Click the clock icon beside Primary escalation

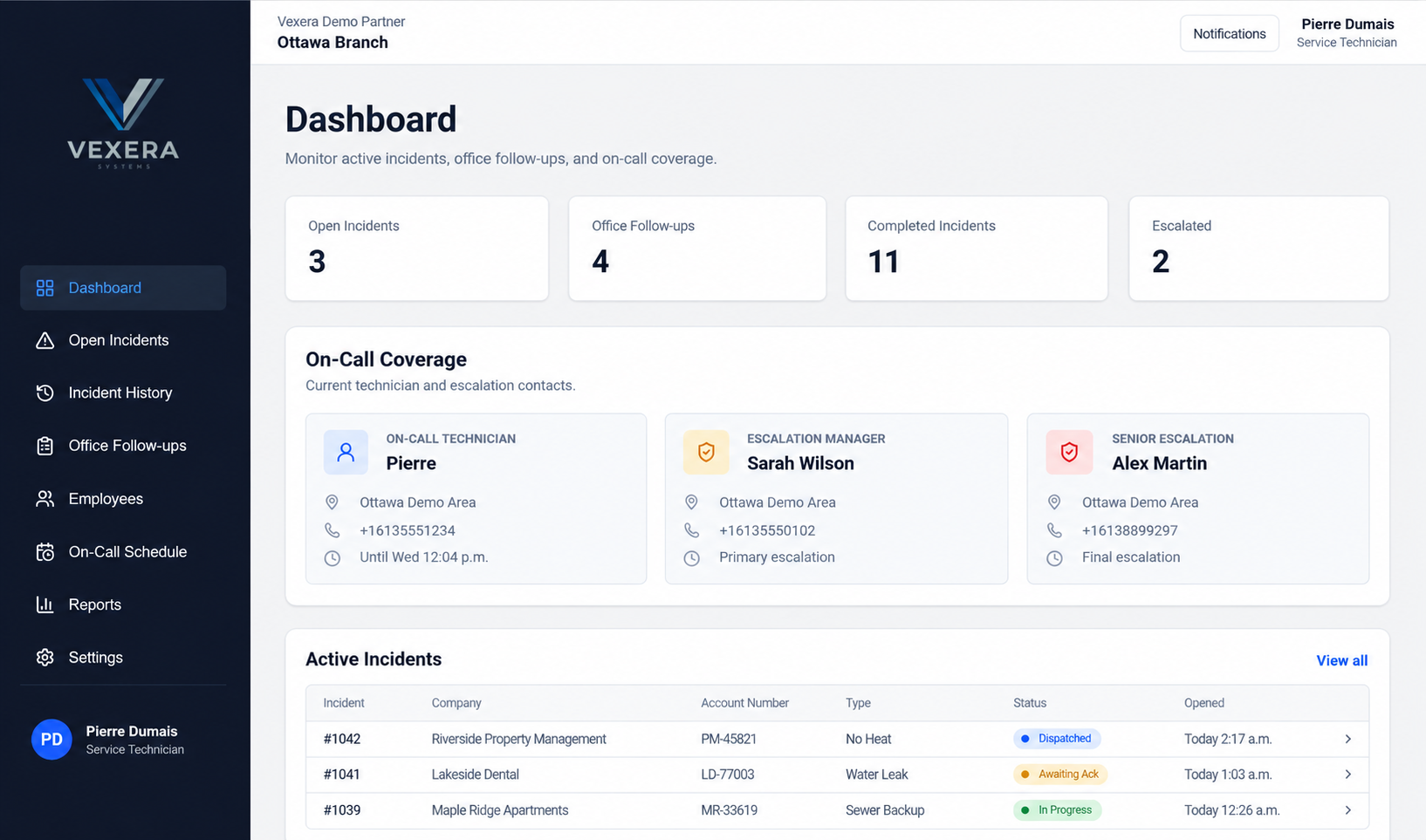point(691,558)
